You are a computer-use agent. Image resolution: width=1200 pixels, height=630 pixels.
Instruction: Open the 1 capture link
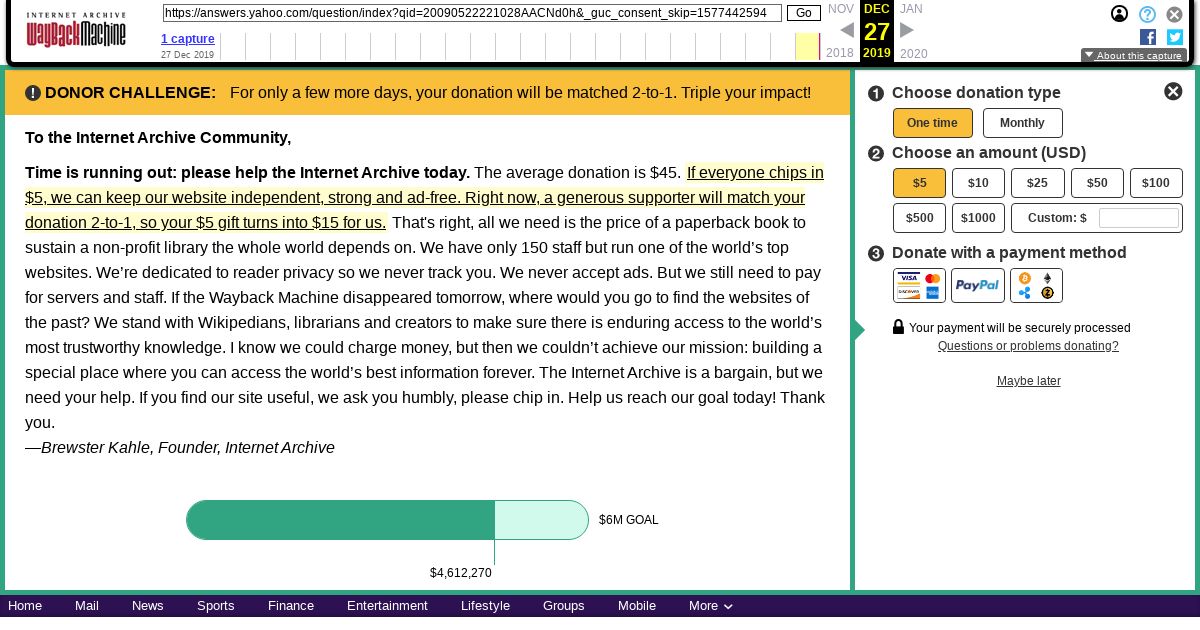coord(188,39)
